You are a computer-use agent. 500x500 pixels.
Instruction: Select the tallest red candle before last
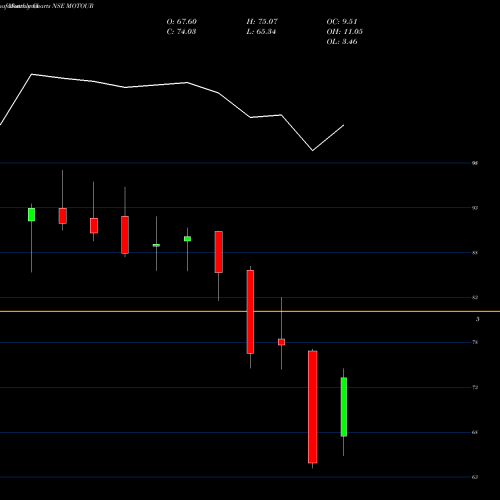313,407
